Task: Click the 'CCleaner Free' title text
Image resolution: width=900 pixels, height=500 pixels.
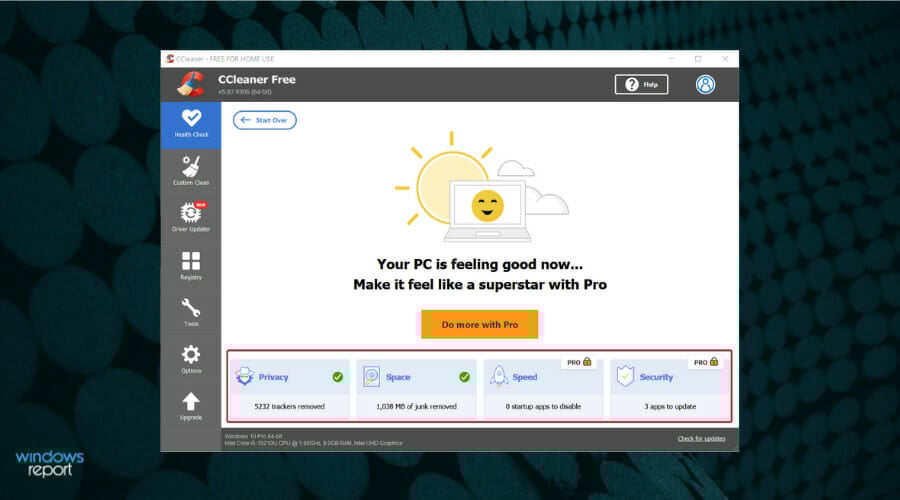Action: (257, 79)
